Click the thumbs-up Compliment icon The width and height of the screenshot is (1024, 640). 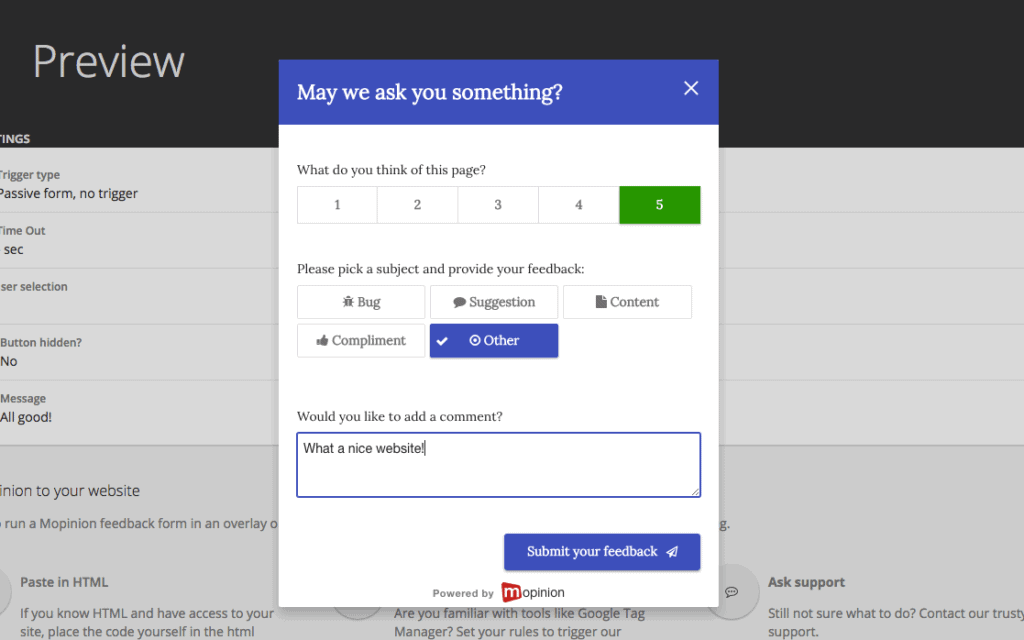click(322, 341)
